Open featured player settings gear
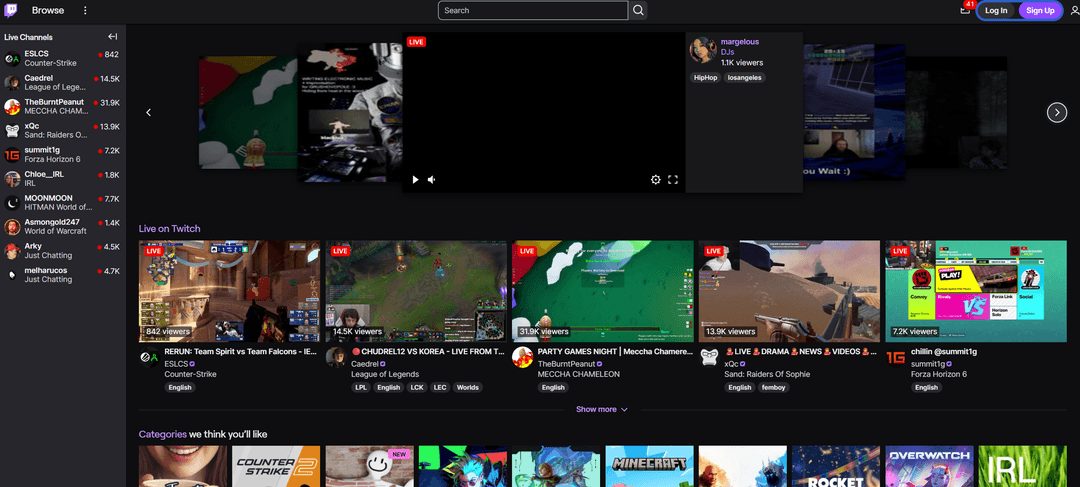The width and height of the screenshot is (1080, 487). [656, 180]
